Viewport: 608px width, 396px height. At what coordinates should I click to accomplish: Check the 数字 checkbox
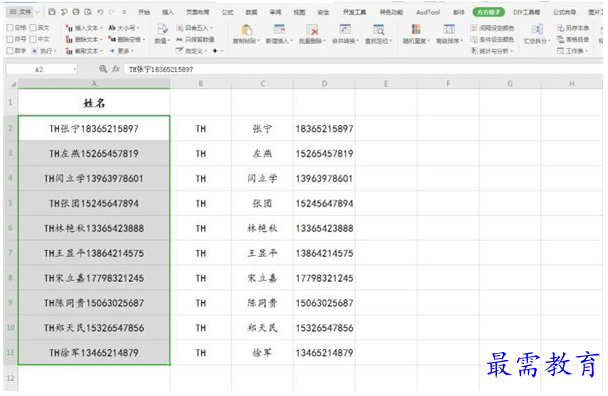click(10, 51)
